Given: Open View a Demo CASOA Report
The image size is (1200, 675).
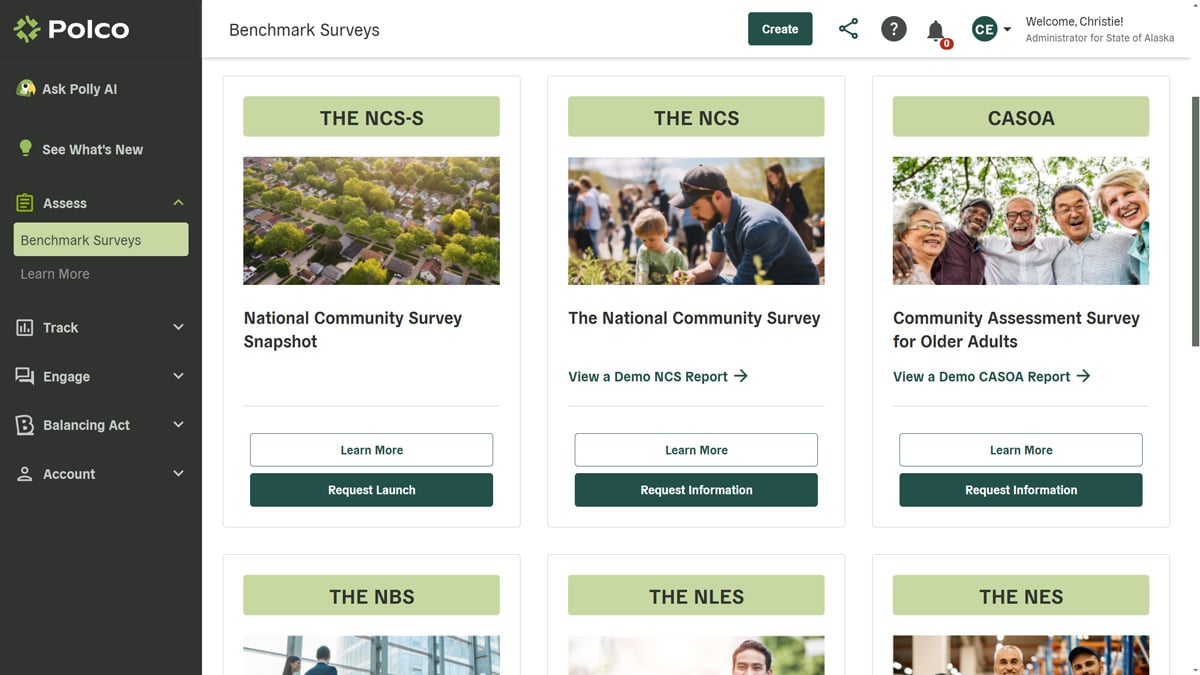Looking at the screenshot, I should pos(992,376).
